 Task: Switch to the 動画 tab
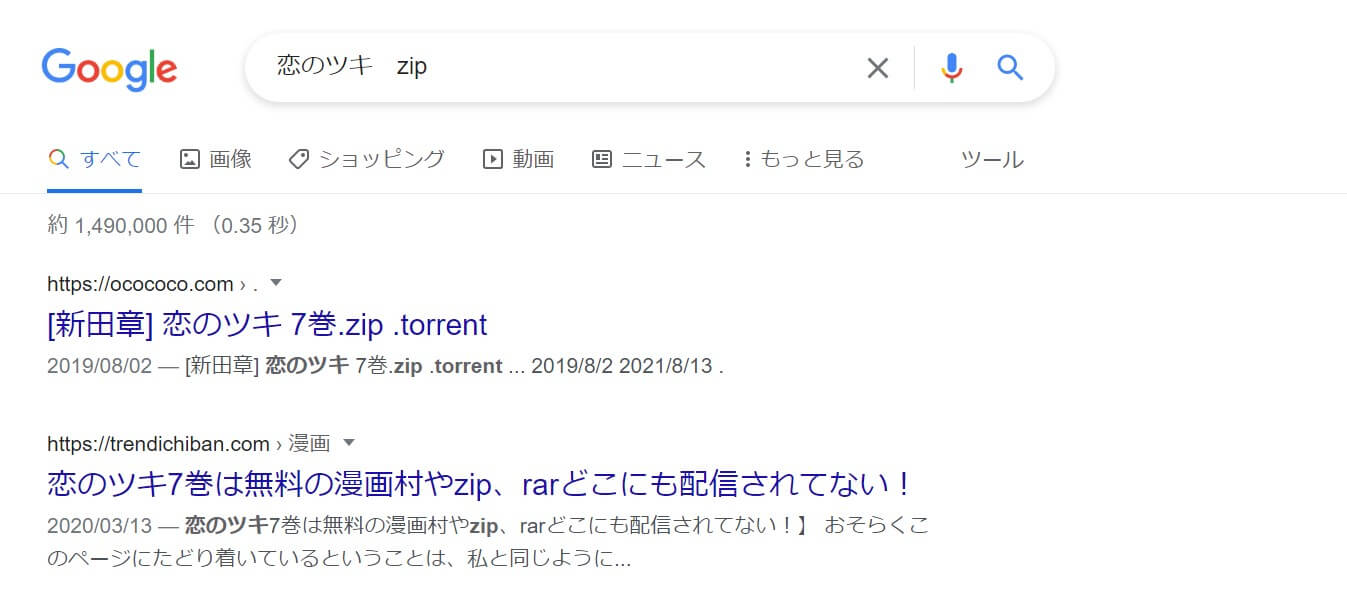point(518,159)
